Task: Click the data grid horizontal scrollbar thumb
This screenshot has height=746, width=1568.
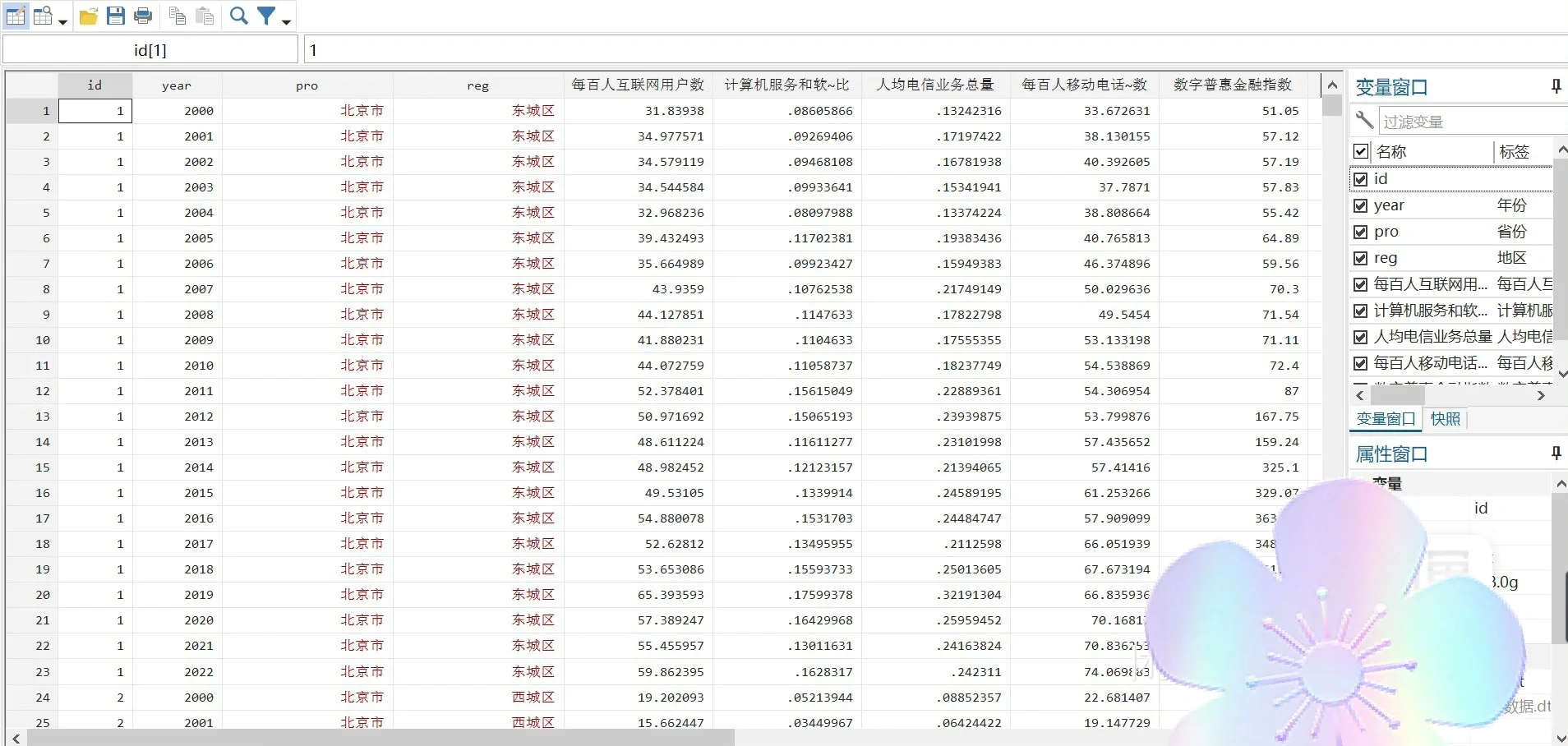Action: point(380,738)
